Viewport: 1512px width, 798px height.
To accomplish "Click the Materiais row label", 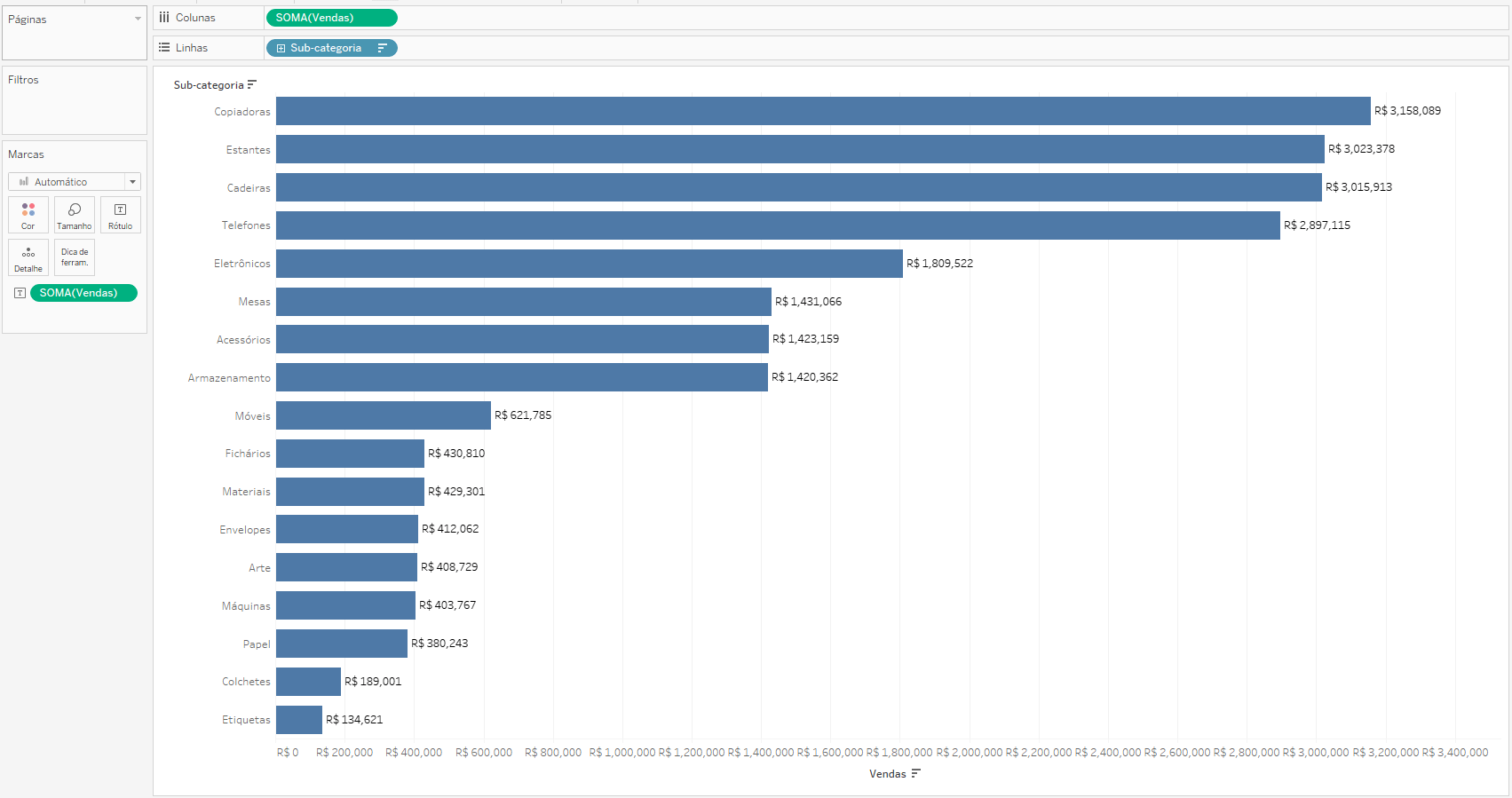I will (246, 492).
